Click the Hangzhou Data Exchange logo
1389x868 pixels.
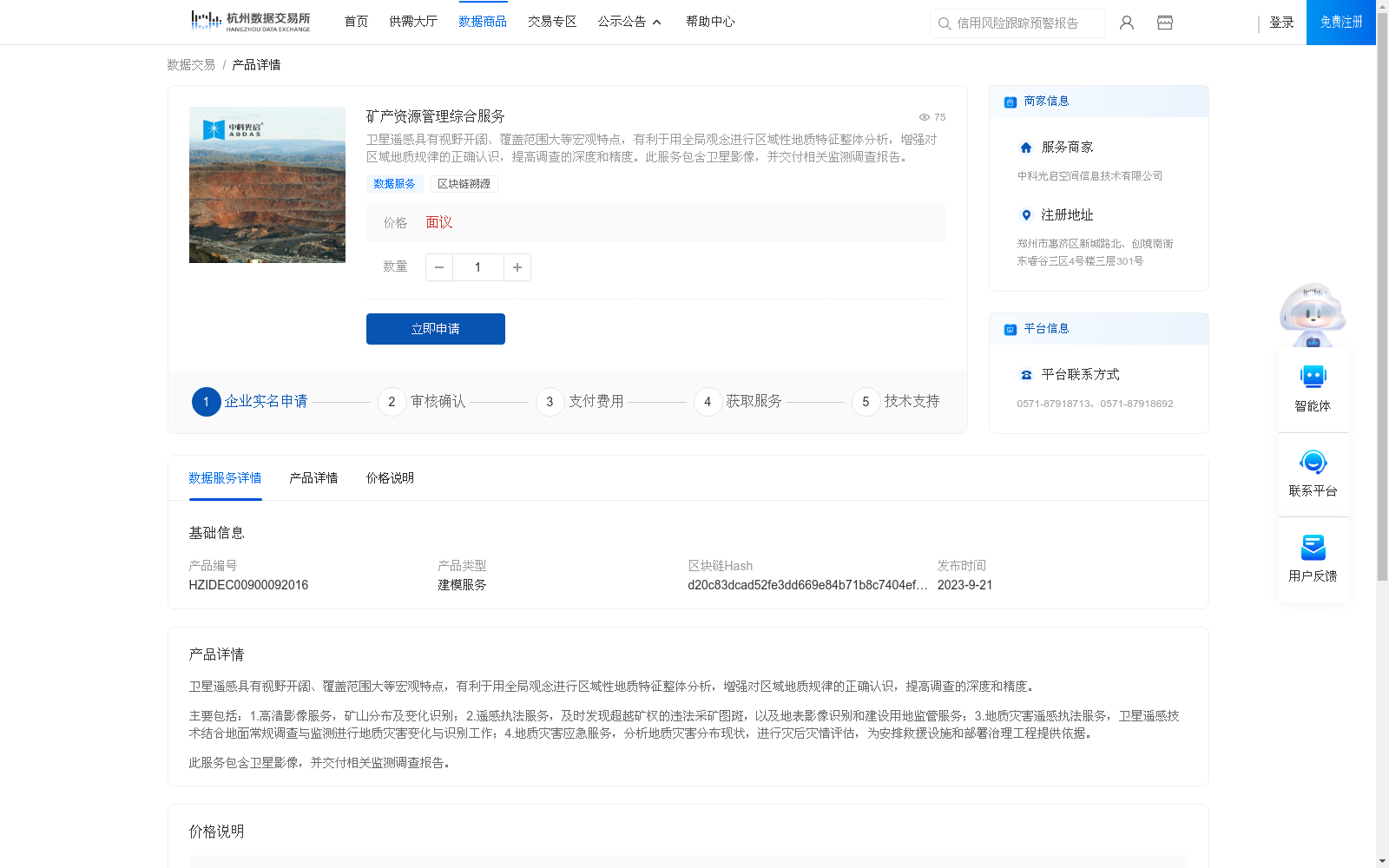(250, 22)
